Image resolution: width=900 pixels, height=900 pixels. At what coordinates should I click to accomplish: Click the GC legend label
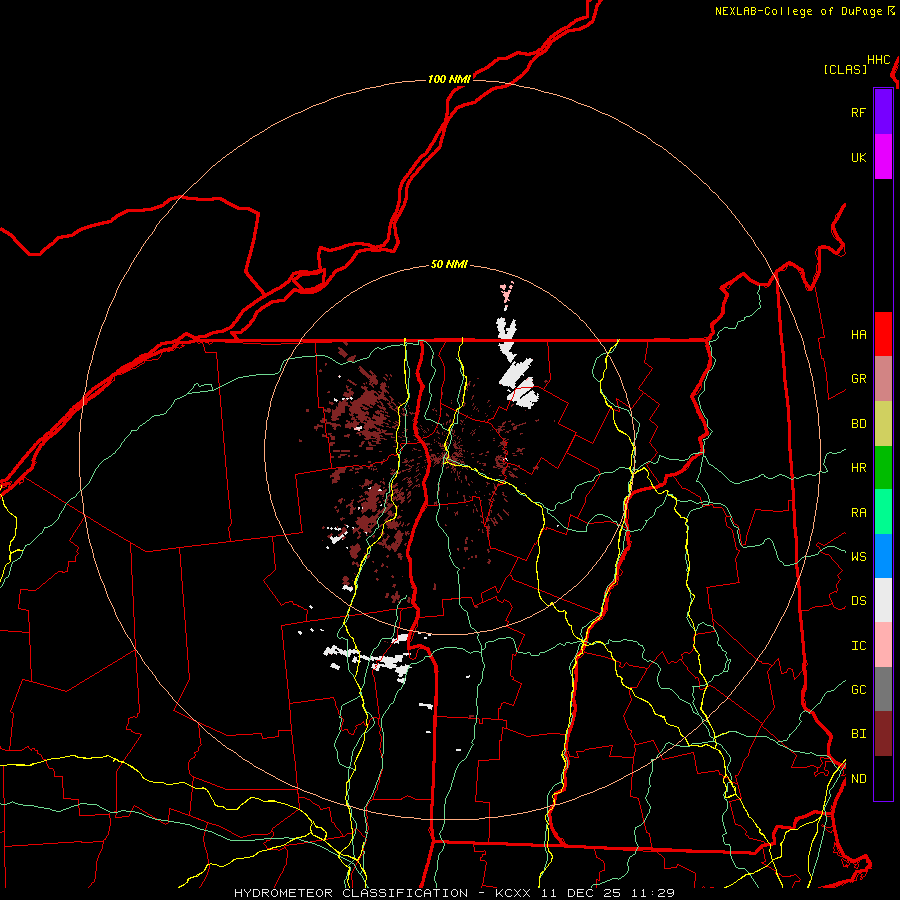[x=858, y=689]
